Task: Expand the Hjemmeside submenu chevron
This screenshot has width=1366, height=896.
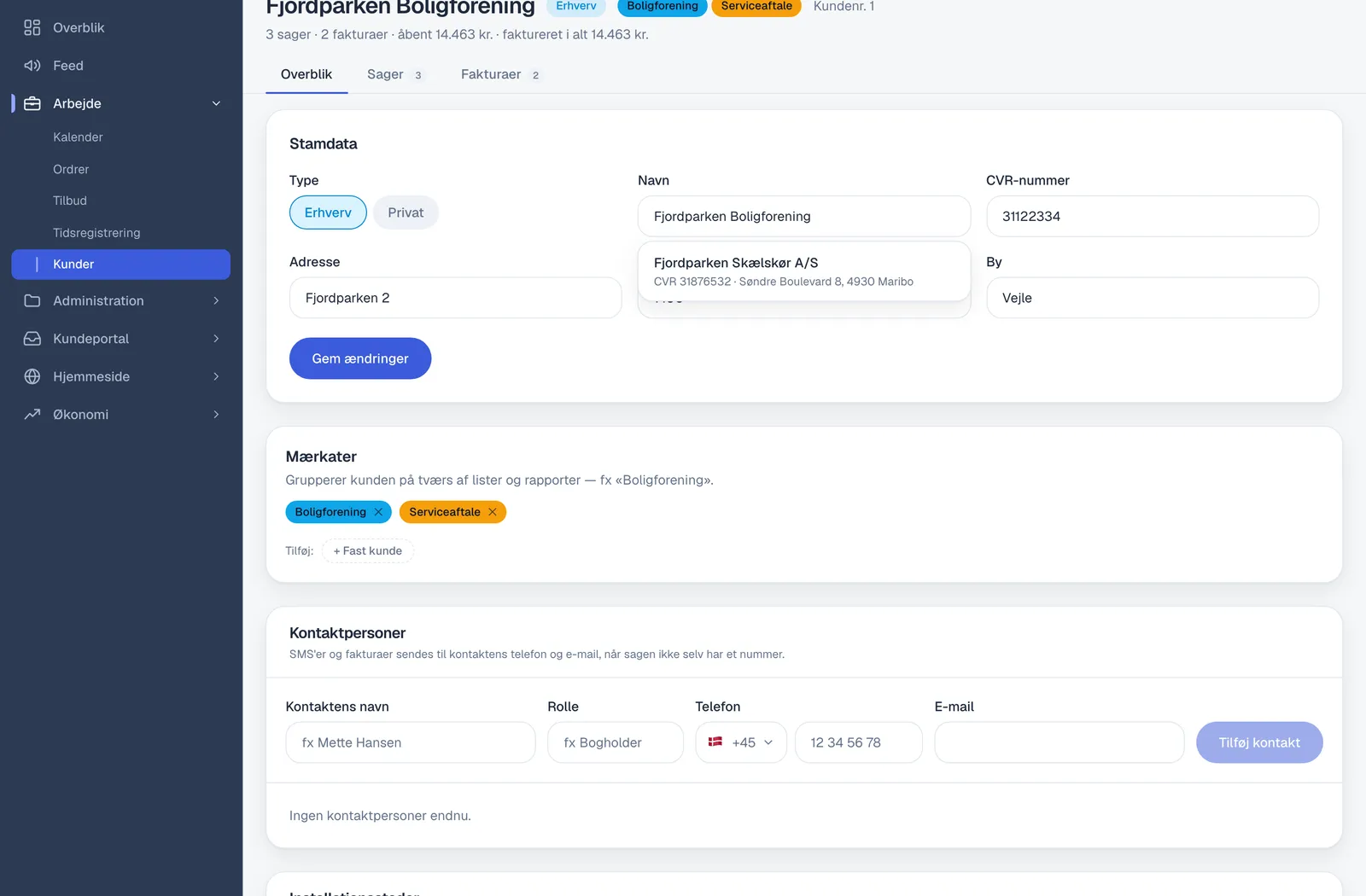Action: click(216, 376)
